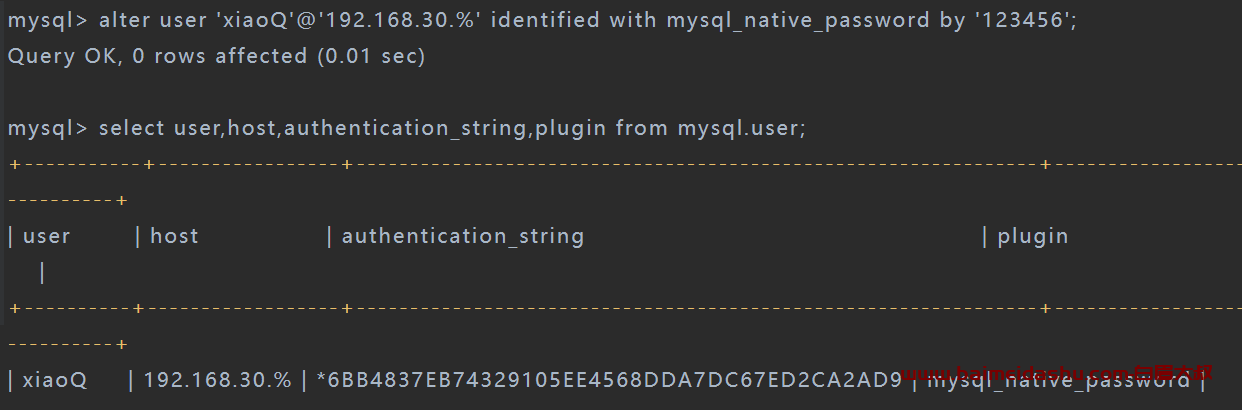Click the plugin column header
1242x410 pixels.
(1033, 237)
